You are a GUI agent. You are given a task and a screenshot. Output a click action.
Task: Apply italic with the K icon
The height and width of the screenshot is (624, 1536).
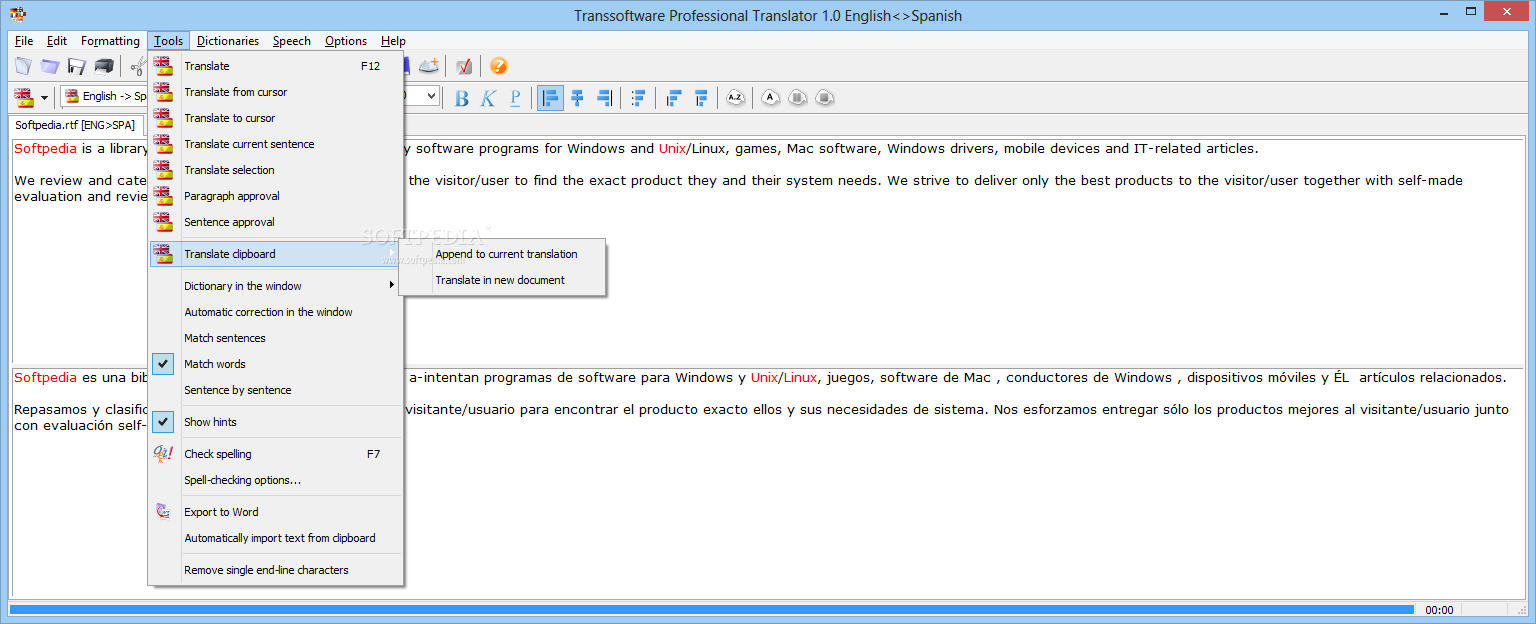[488, 97]
